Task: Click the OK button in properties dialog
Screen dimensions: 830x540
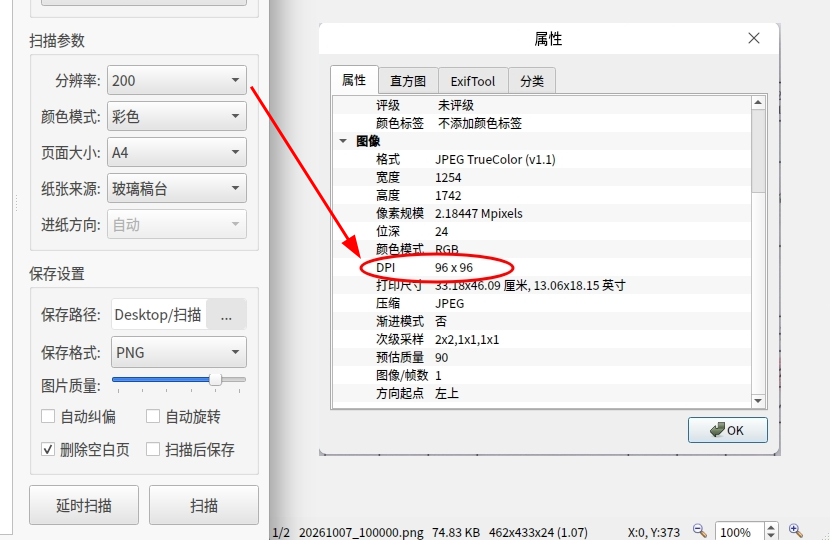Action: [728, 430]
